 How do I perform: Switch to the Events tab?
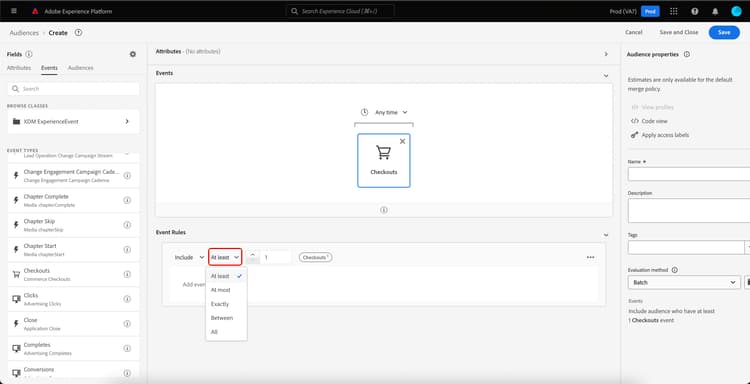click(x=49, y=68)
